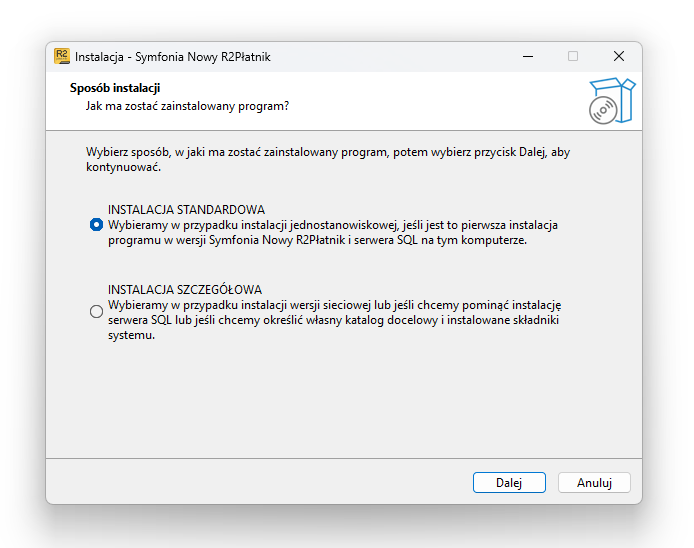Screen dimensions: 694x548
Task: Click the window title Instalacja - Symfonia Nowy R2Płatnik
Action: point(173,57)
